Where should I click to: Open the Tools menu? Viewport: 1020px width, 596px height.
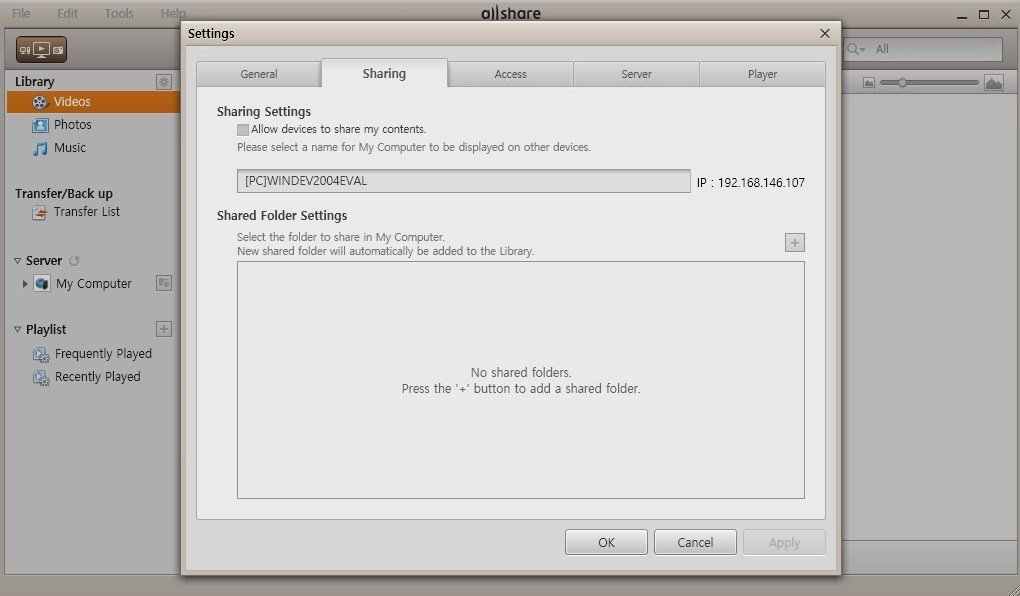tap(119, 13)
